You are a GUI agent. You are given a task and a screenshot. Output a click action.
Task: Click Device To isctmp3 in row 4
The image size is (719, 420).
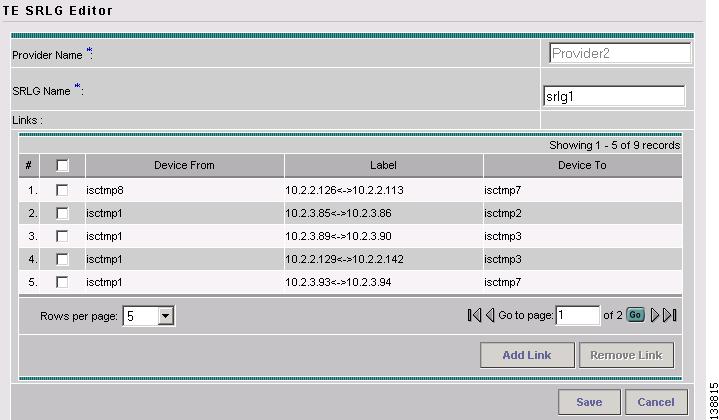click(503, 259)
